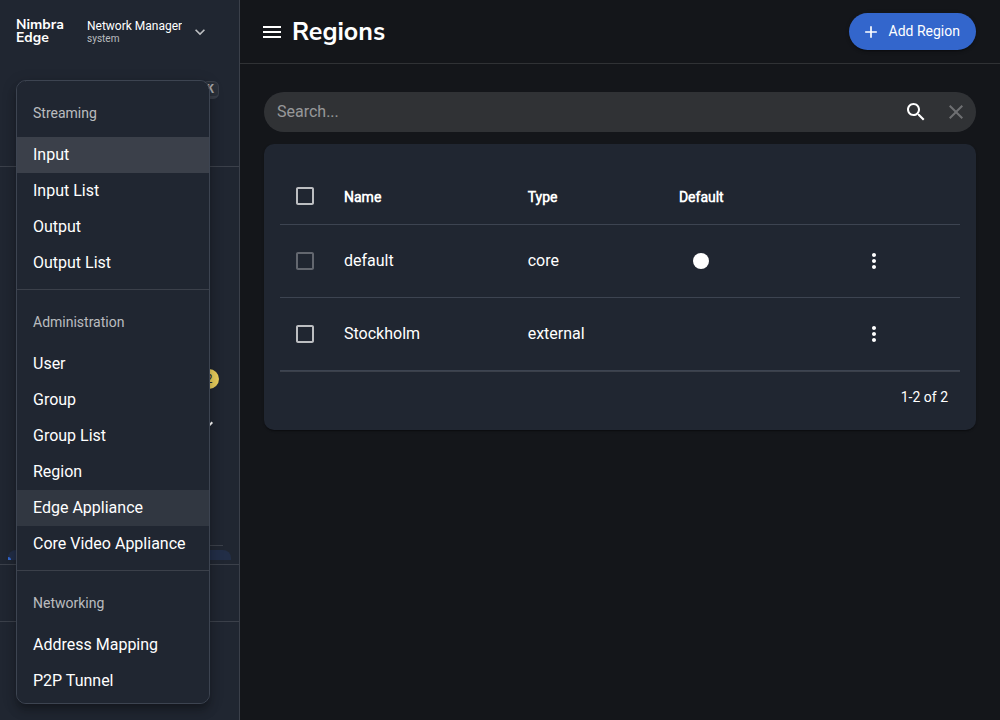Sort by the Type column header
1000x720 pixels.
point(543,197)
